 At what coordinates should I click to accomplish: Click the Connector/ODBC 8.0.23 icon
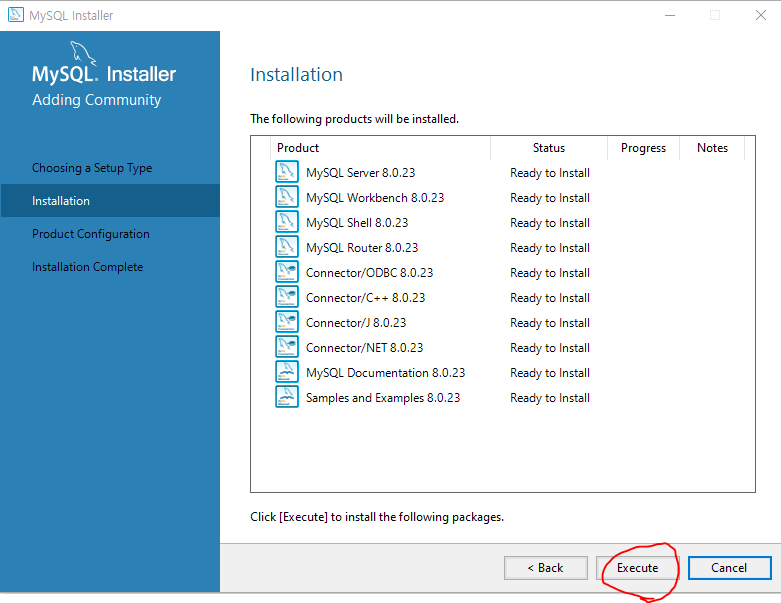(287, 272)
